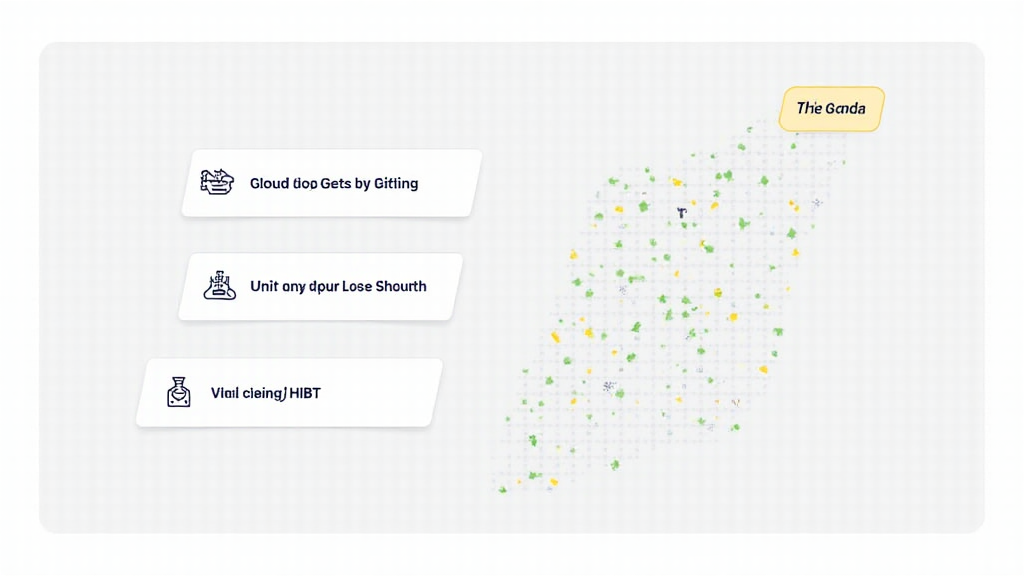Click the center of the dotted grid map
Screen dimensions: 1024x576
tap(665, 310)
